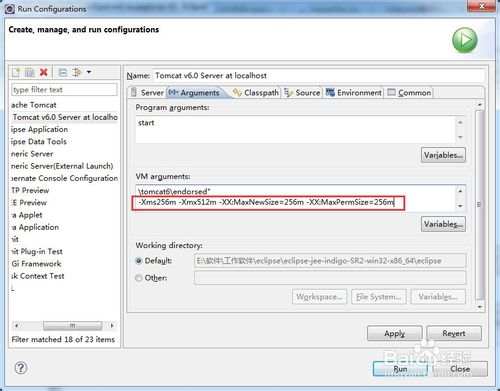
Task: Click into the type filter text field
Action: pos(64,90)
